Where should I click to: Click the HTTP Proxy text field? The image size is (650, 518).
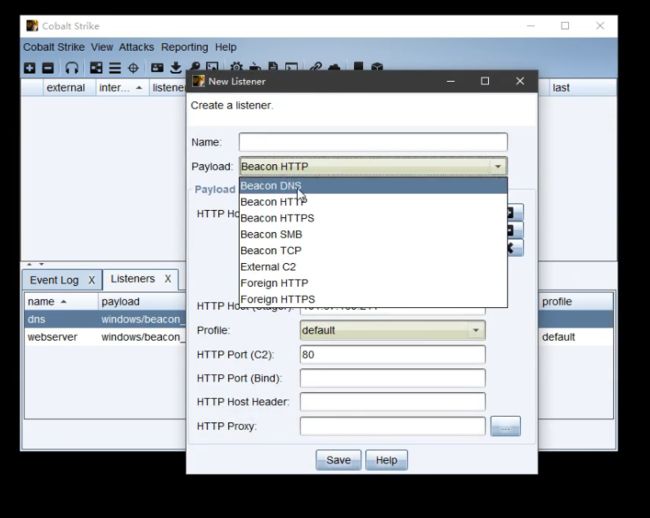[x=393, y=426]
